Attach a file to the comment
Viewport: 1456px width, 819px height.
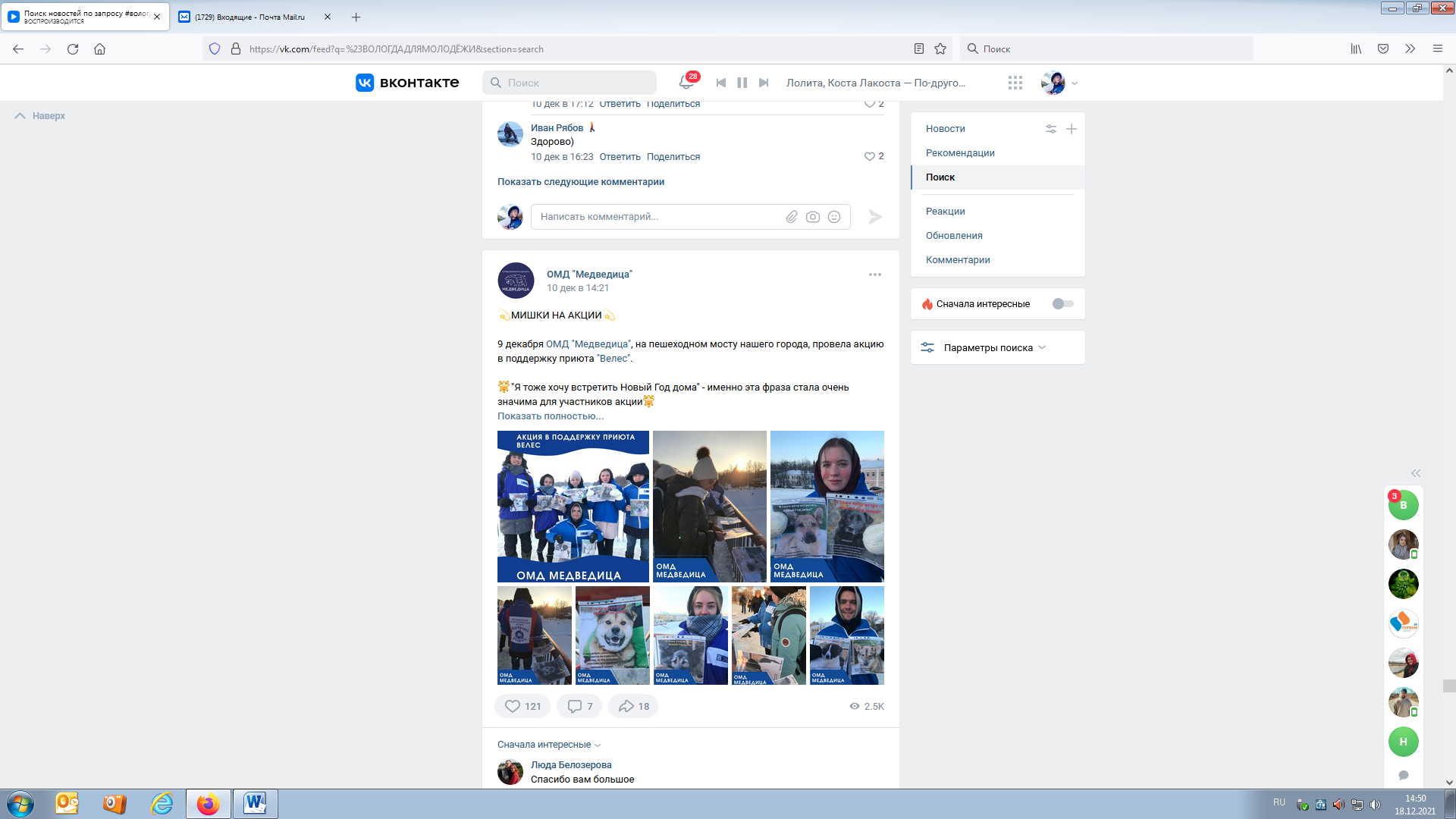click(x=792, y=217)
